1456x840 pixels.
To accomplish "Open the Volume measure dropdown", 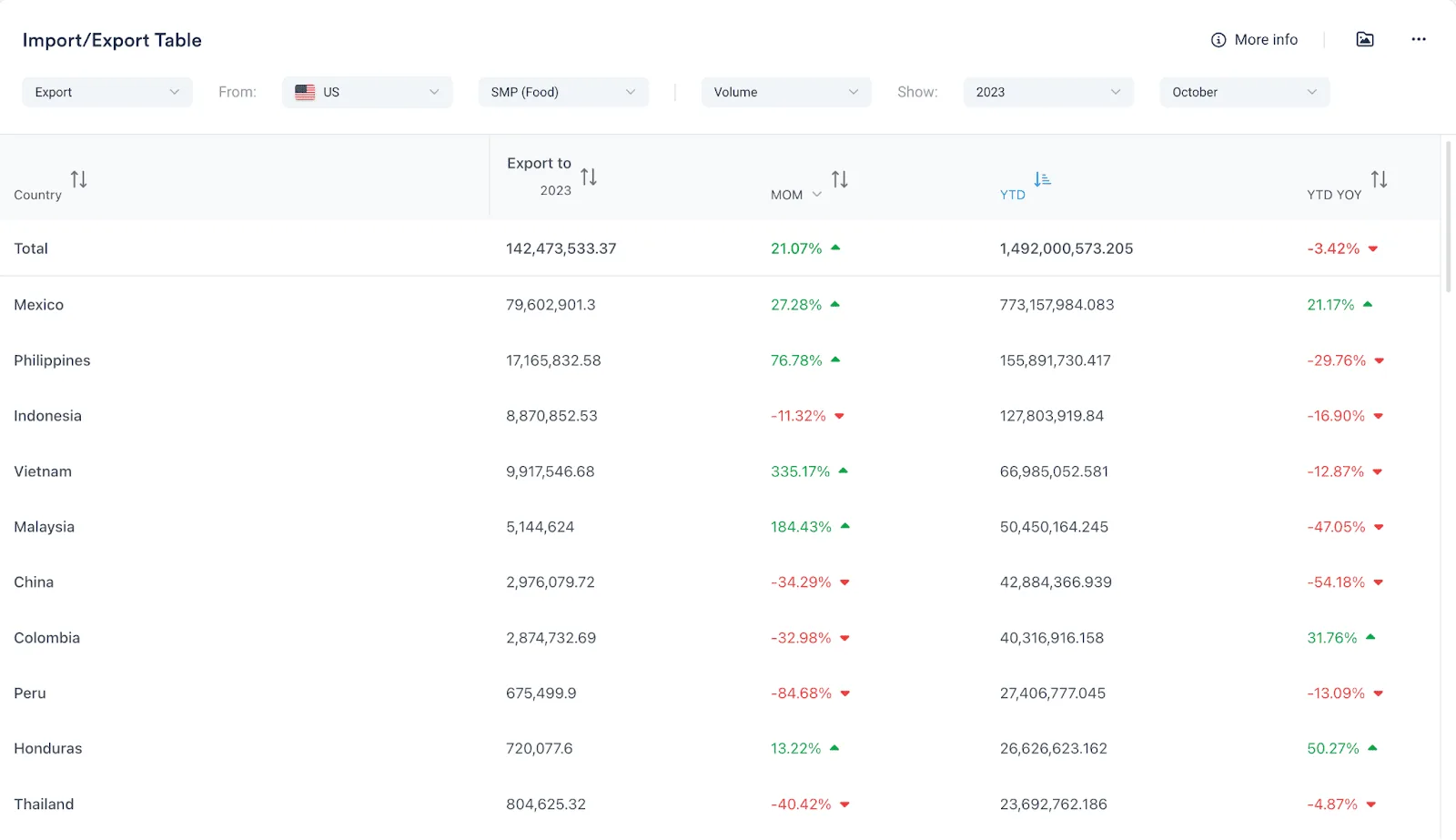I will pos(786,92).
